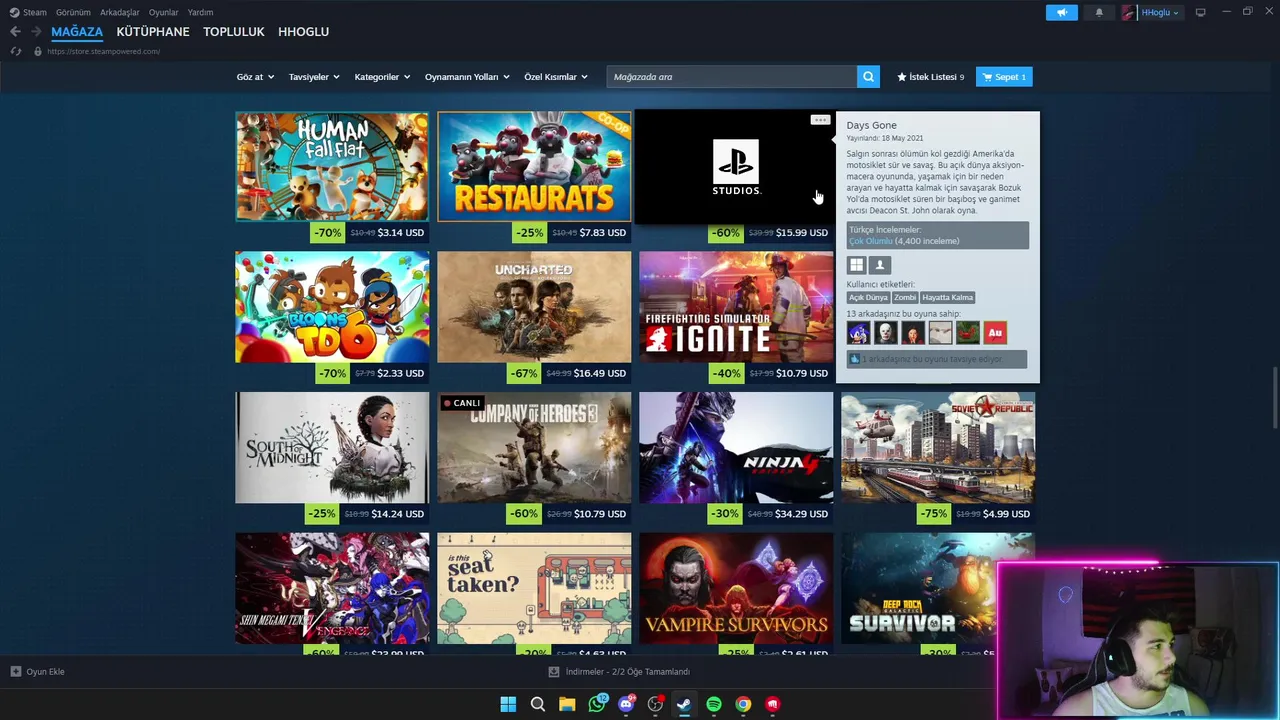This screenshot has height=720, width=1280.
Task: Open the Arkadaşlar menu
Action: (x=120, y=12)
